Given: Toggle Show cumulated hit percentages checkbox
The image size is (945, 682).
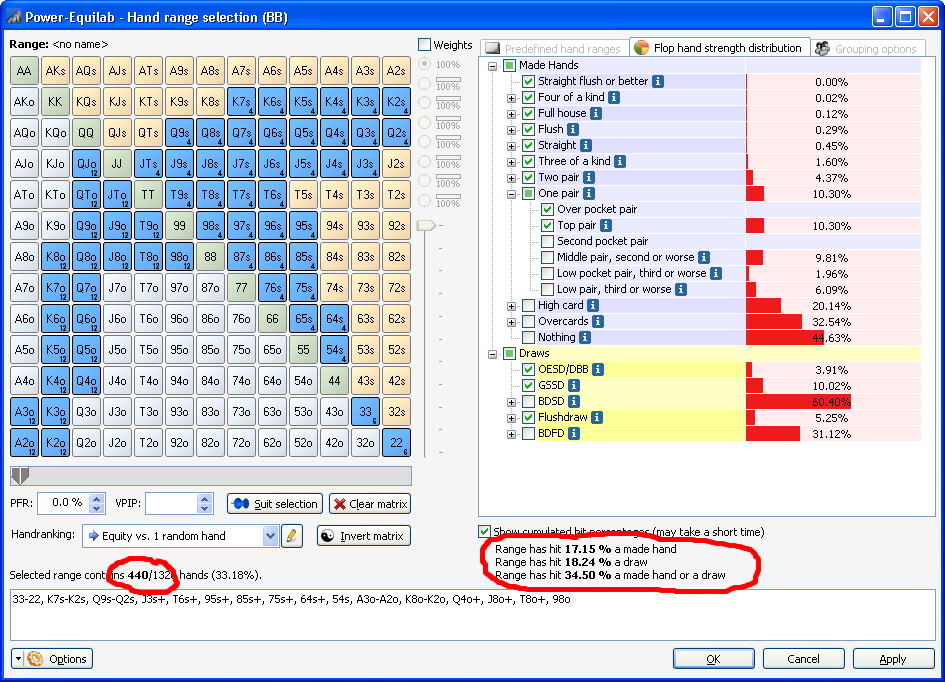Looking at the screenshot, I should [485, 531].
